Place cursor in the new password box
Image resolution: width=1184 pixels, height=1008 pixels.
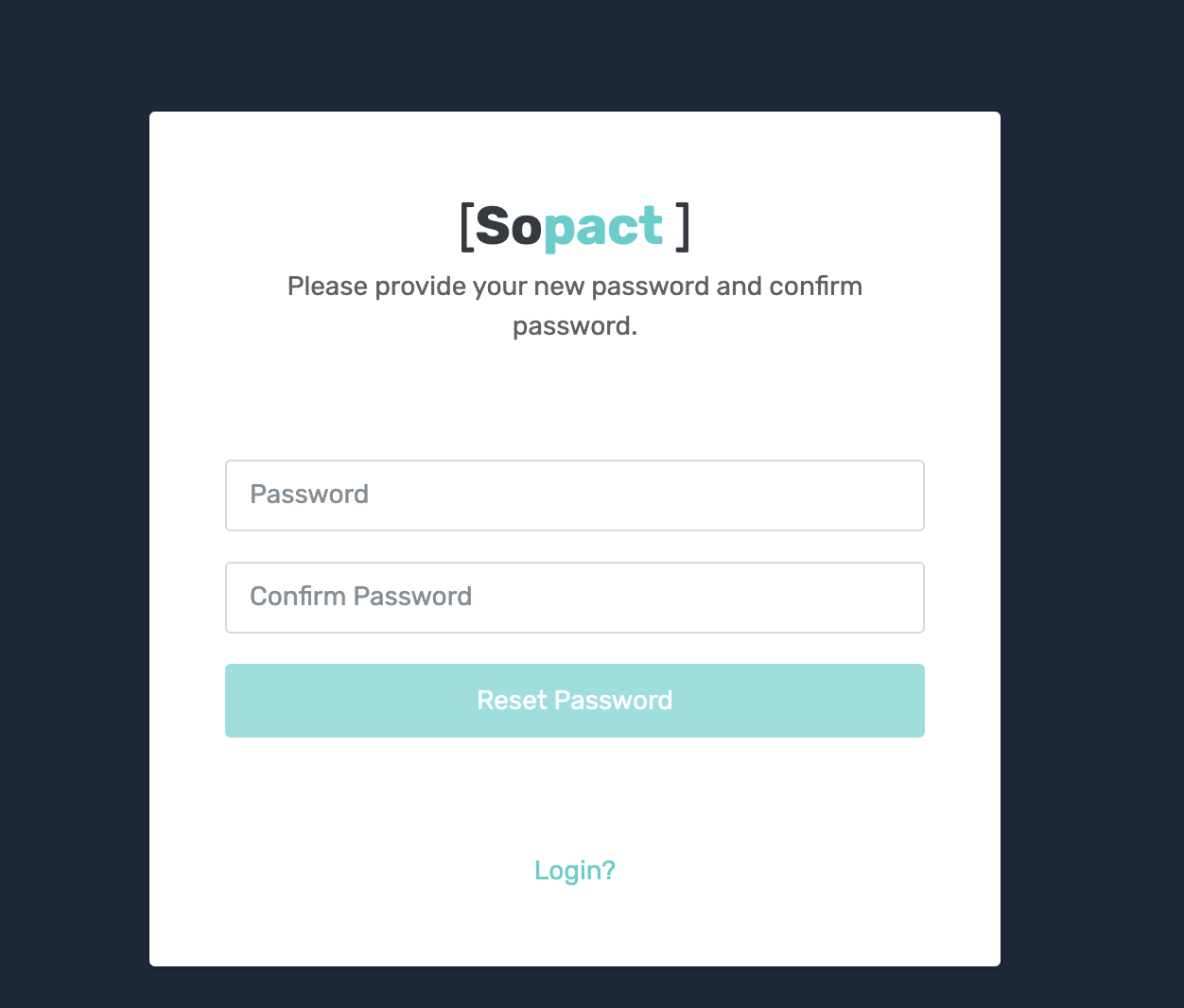(x=575, y=495)
